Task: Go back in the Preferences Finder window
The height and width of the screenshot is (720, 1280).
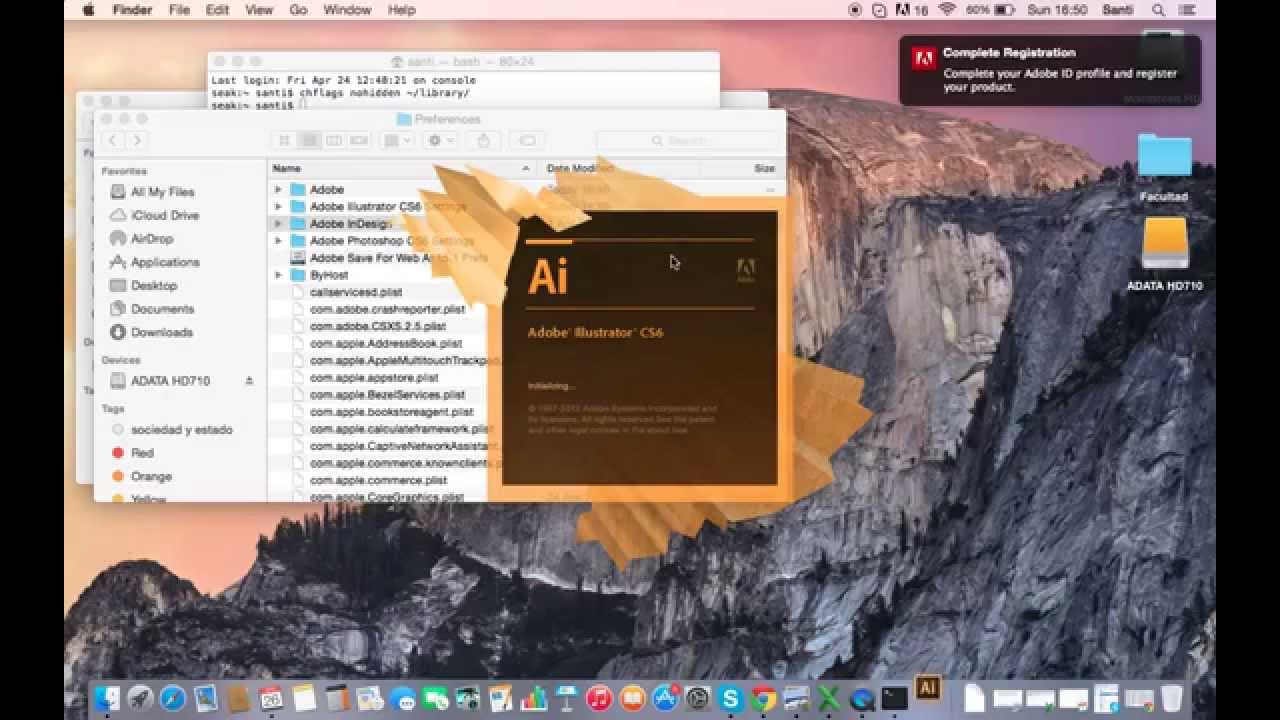Action: point(113,141)
